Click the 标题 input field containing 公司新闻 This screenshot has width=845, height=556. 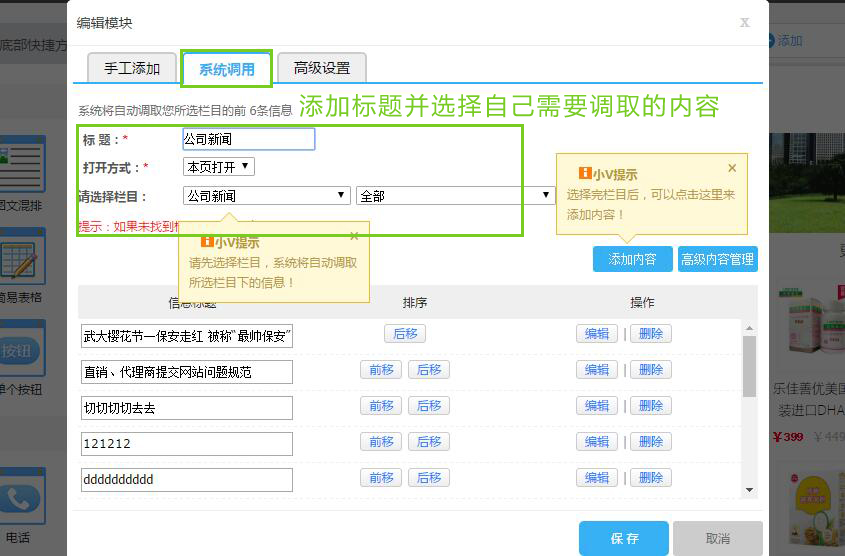[248, 139]
